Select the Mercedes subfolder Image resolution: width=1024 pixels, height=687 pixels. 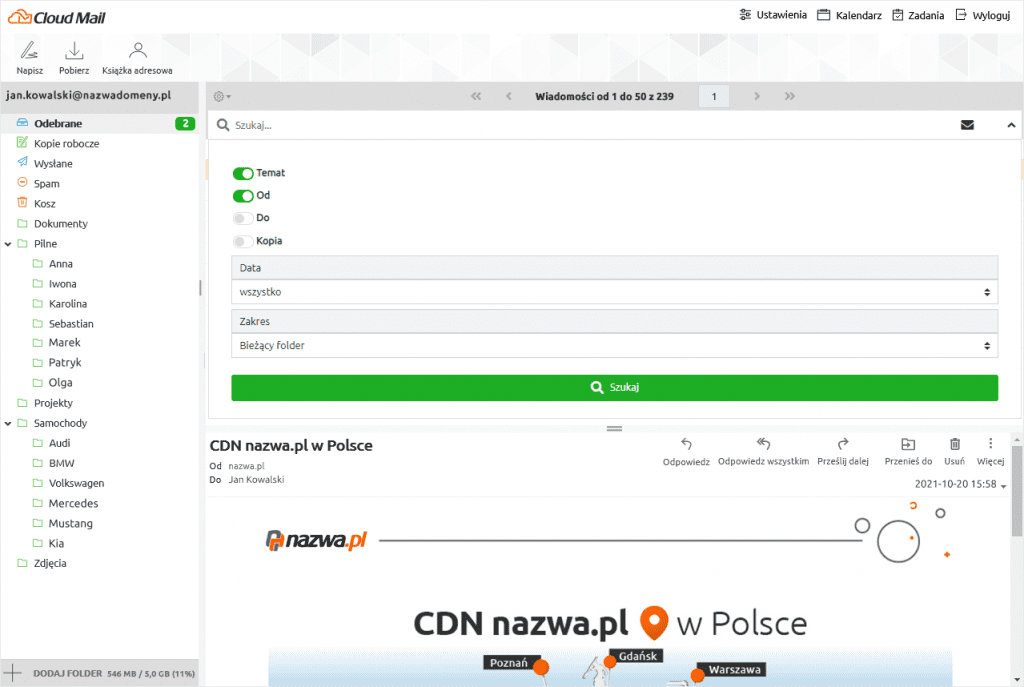tap(73, 503)
